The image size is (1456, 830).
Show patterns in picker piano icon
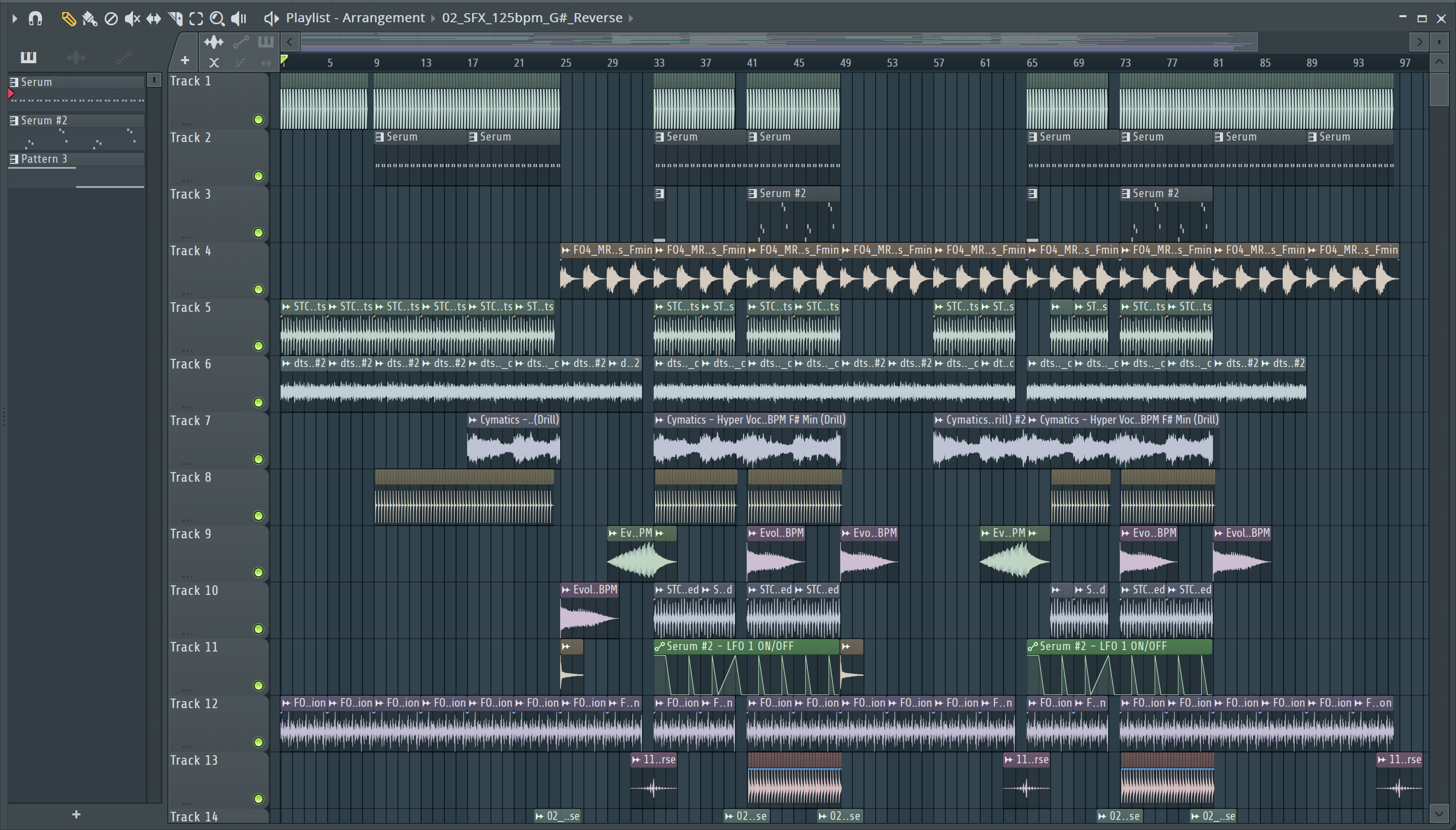point(28,57)
